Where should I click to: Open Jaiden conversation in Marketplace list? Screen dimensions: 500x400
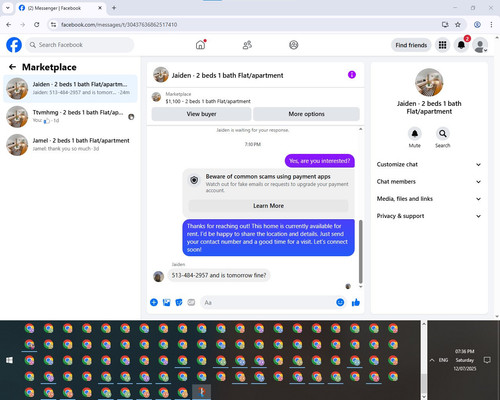(70, 88)
